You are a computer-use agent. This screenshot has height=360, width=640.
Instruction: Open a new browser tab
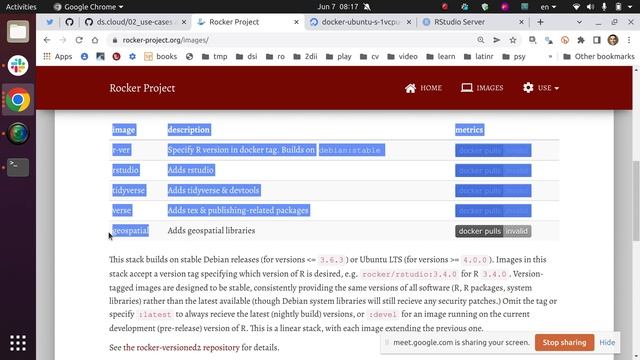pos(540,22)
